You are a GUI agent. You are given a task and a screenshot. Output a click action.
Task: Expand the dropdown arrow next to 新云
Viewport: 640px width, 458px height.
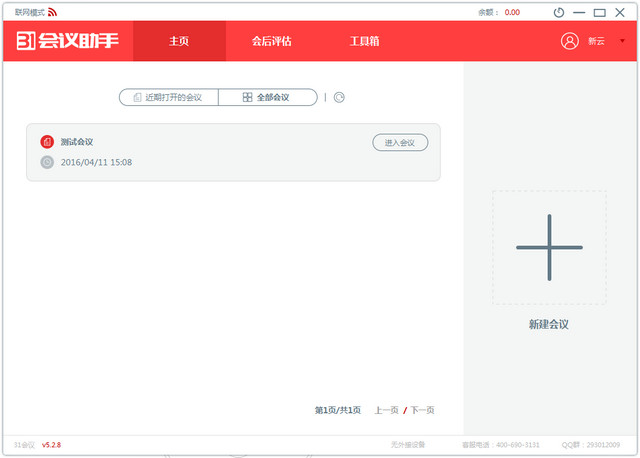coord(620,42)
